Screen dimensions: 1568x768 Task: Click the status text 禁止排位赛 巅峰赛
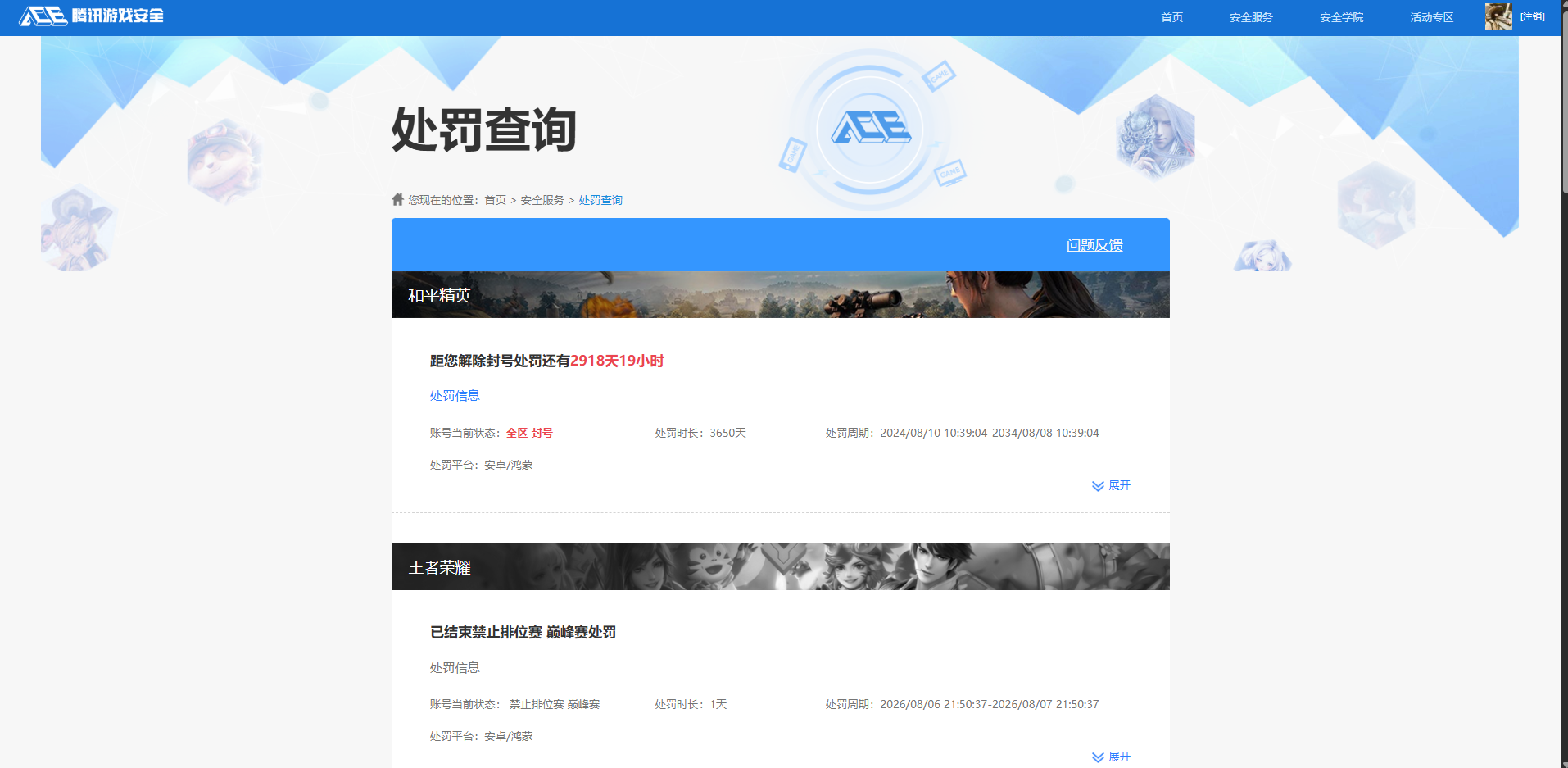coord(555,704)
